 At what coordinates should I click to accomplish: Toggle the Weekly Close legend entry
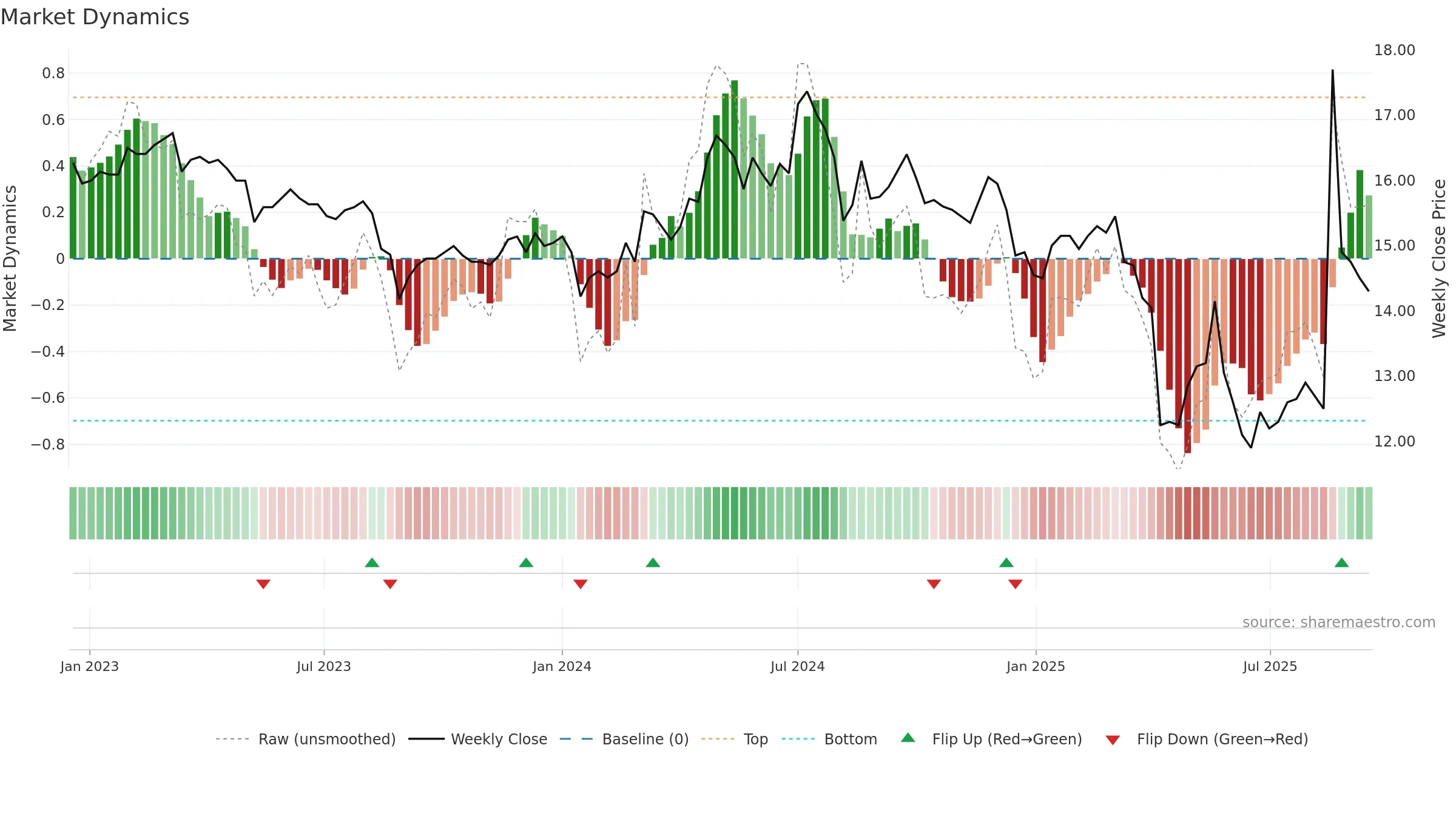click(x=478, y=739)
